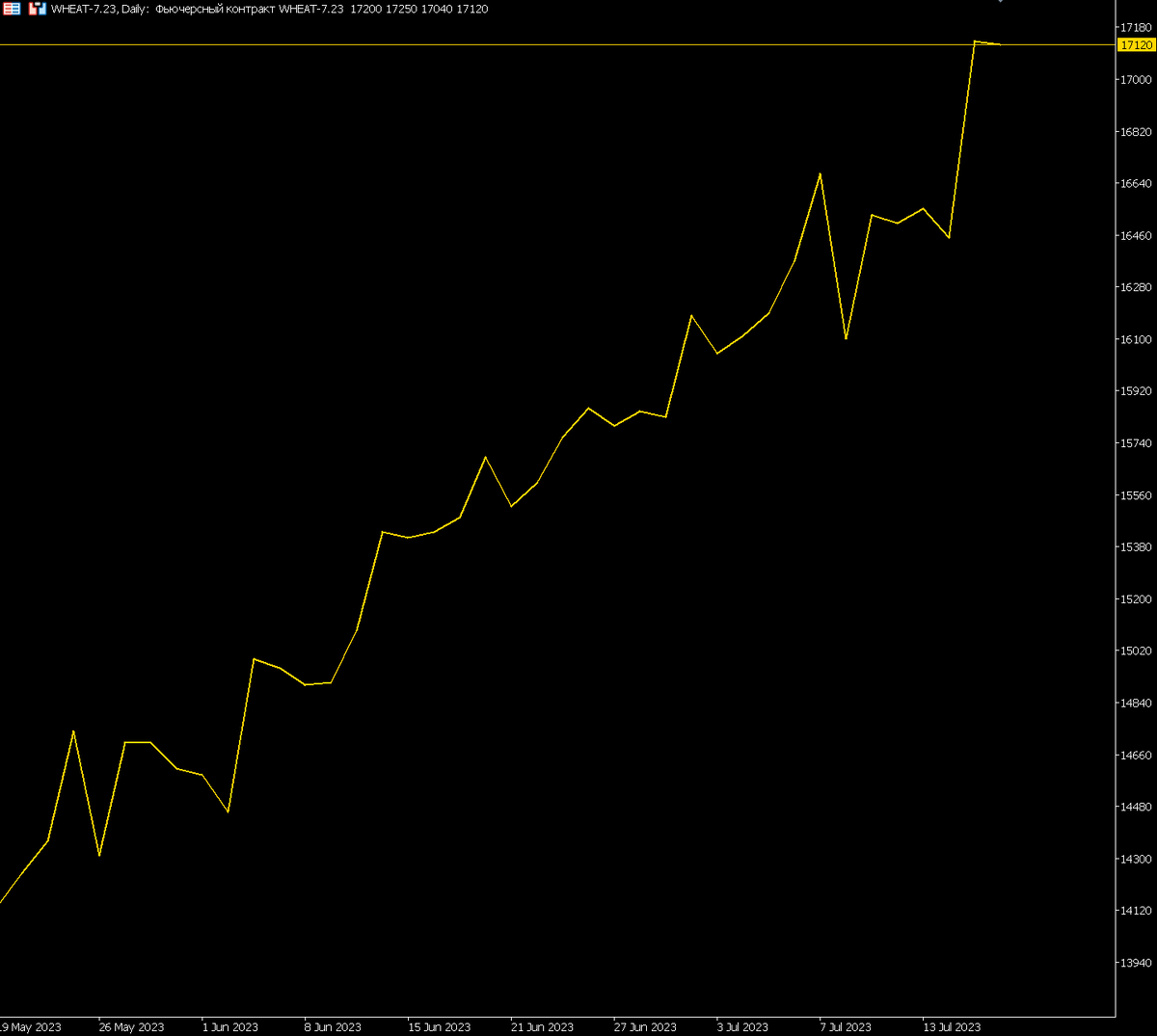Click the WHEAT-7.23, Daily chart title

[100, 9]
